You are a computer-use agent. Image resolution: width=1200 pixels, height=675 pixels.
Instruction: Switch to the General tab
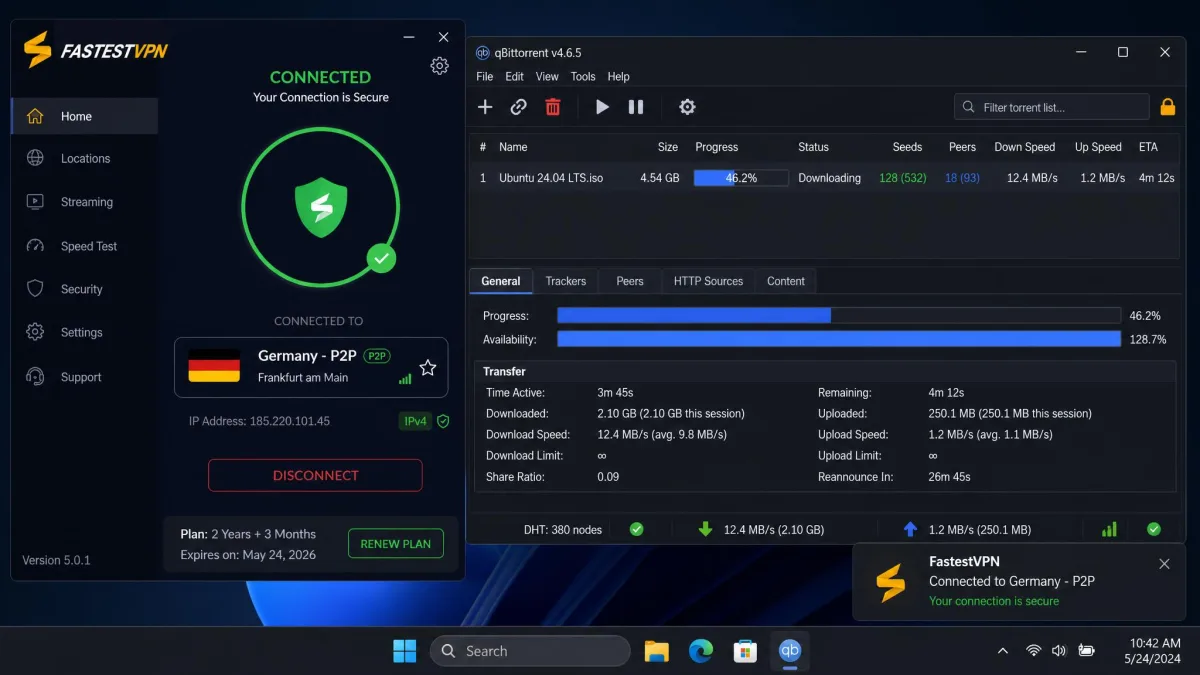(500, 281)
